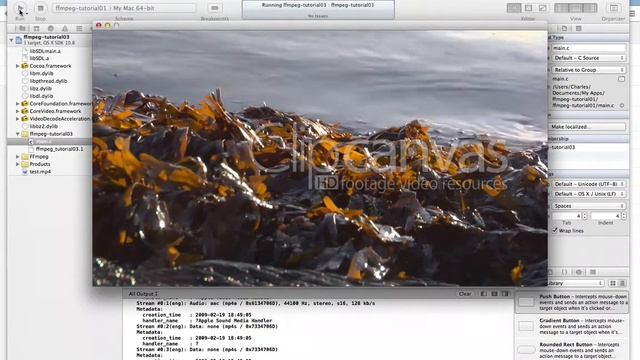Click the Tab width stepper
This screenshot has height=360, width=640.
(x=584, y=216)
